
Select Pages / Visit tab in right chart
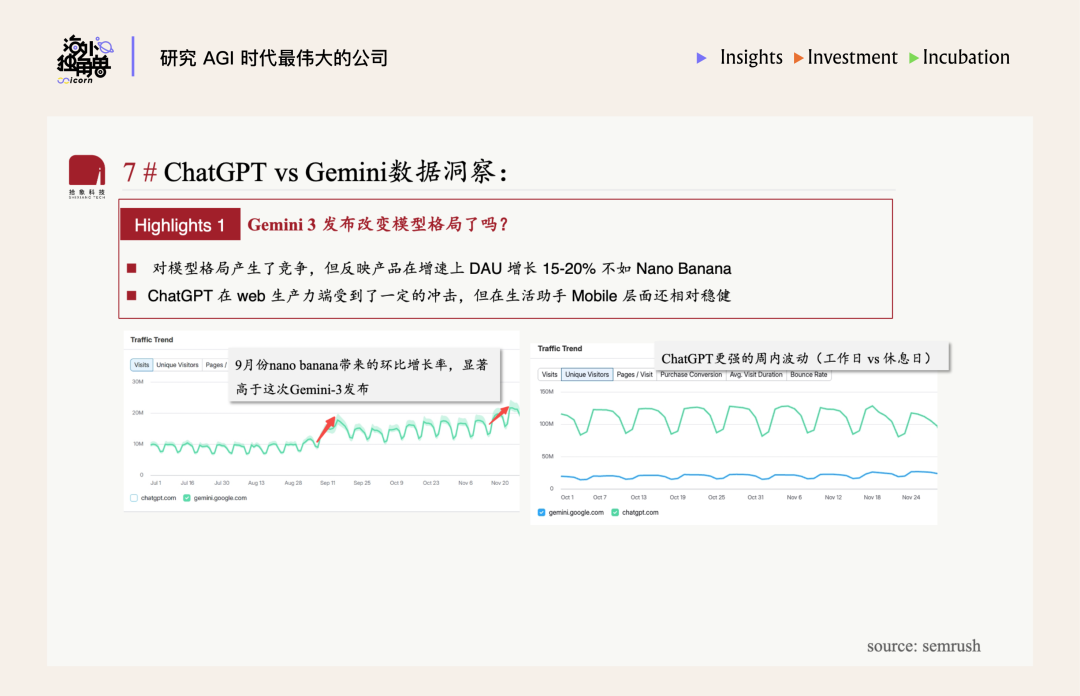point(634,375)
